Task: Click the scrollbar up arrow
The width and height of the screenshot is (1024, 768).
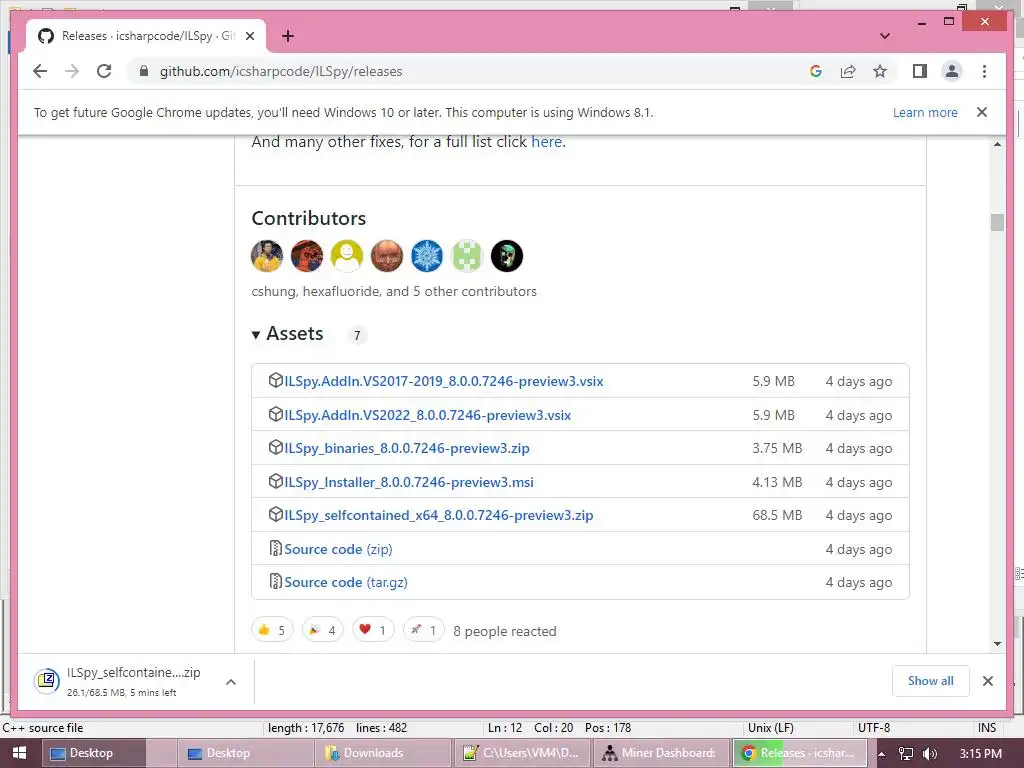Action: (x=997, y=144)
